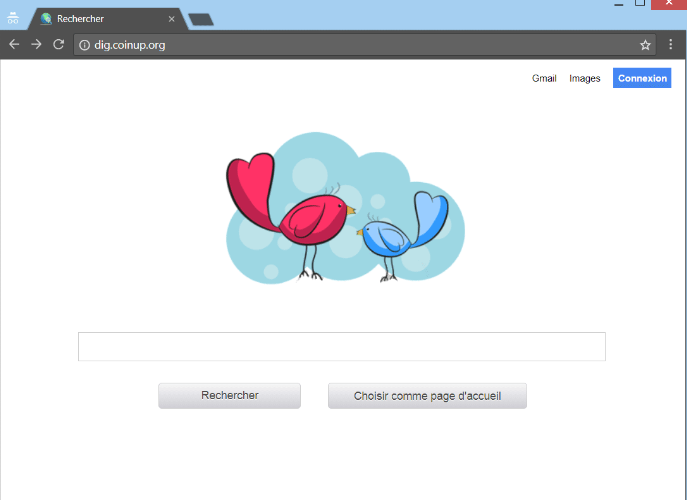Close the Rechercher tab

(171, 19)
